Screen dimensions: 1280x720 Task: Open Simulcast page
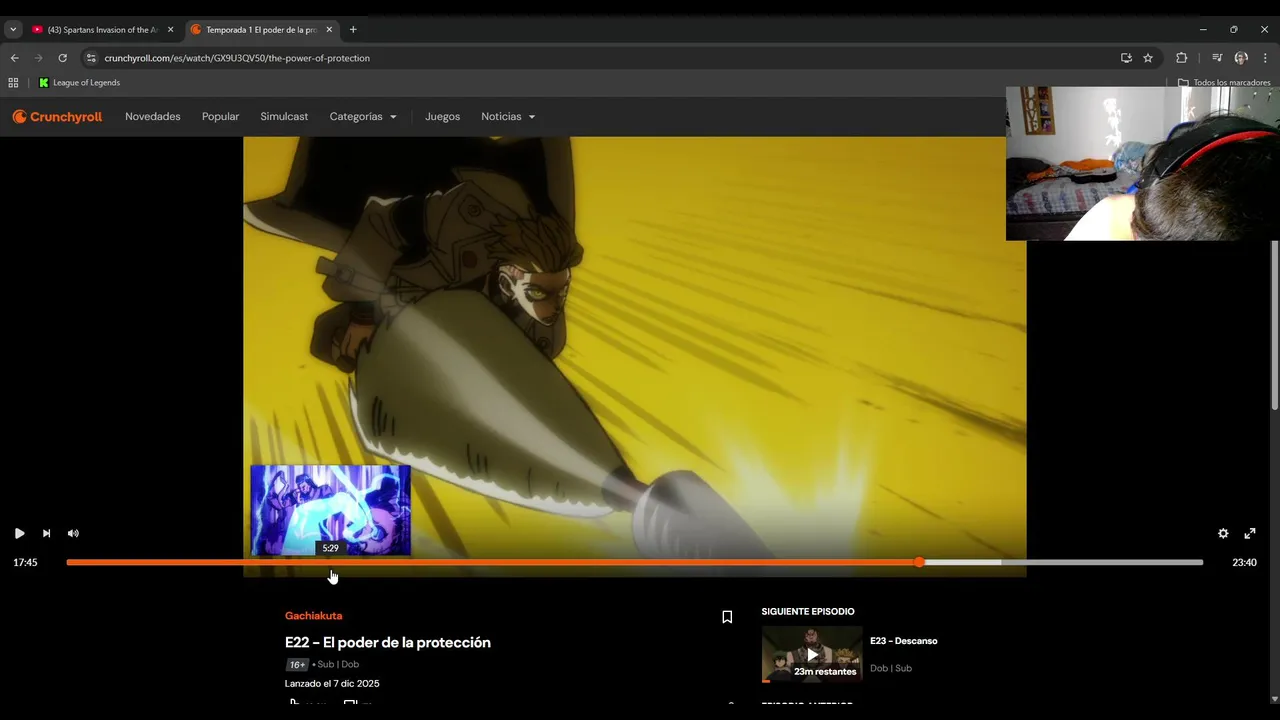point(284,116)
